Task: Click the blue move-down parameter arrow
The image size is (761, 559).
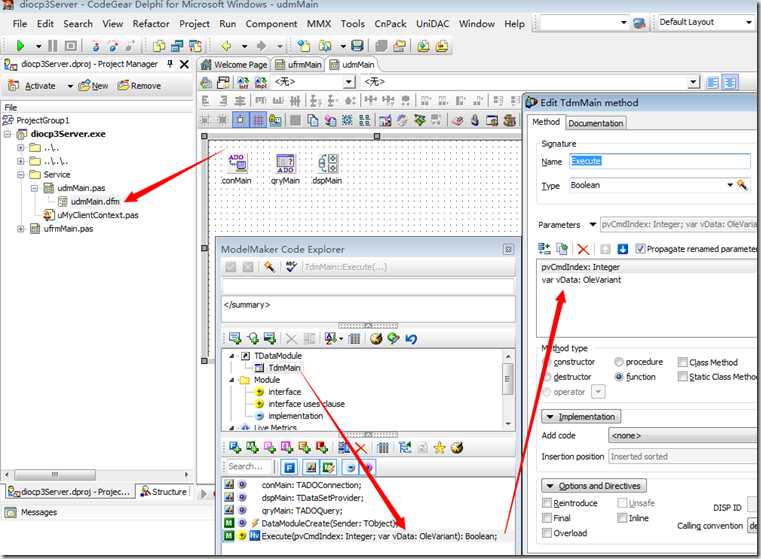Action: [622, 249]
